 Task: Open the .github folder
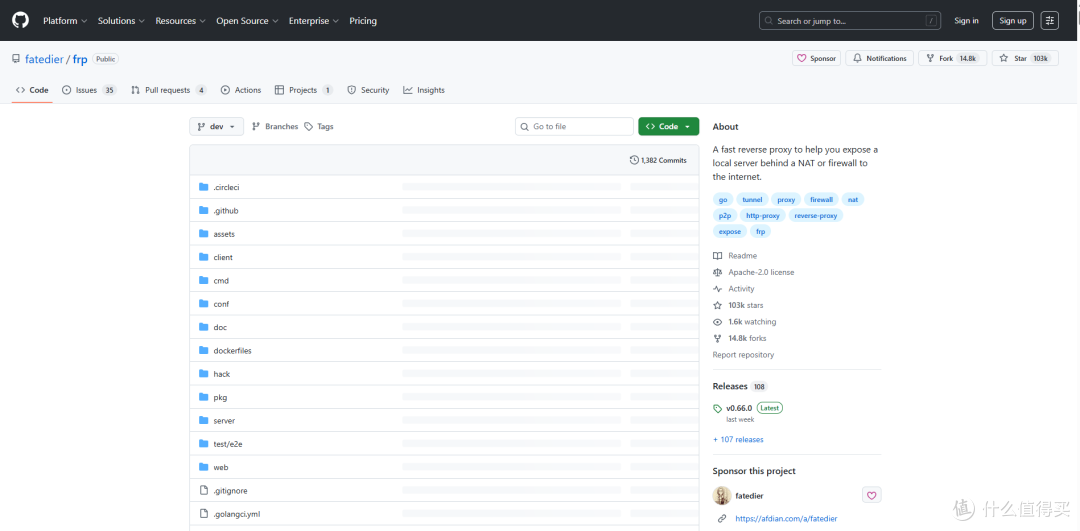click(x=226, y=211)
